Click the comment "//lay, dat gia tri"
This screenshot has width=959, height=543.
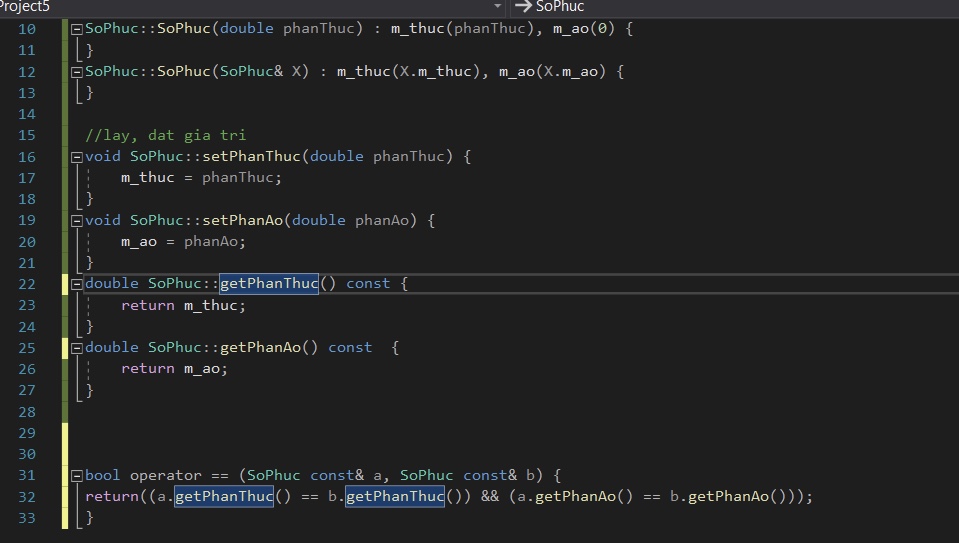tap(165, 135)
